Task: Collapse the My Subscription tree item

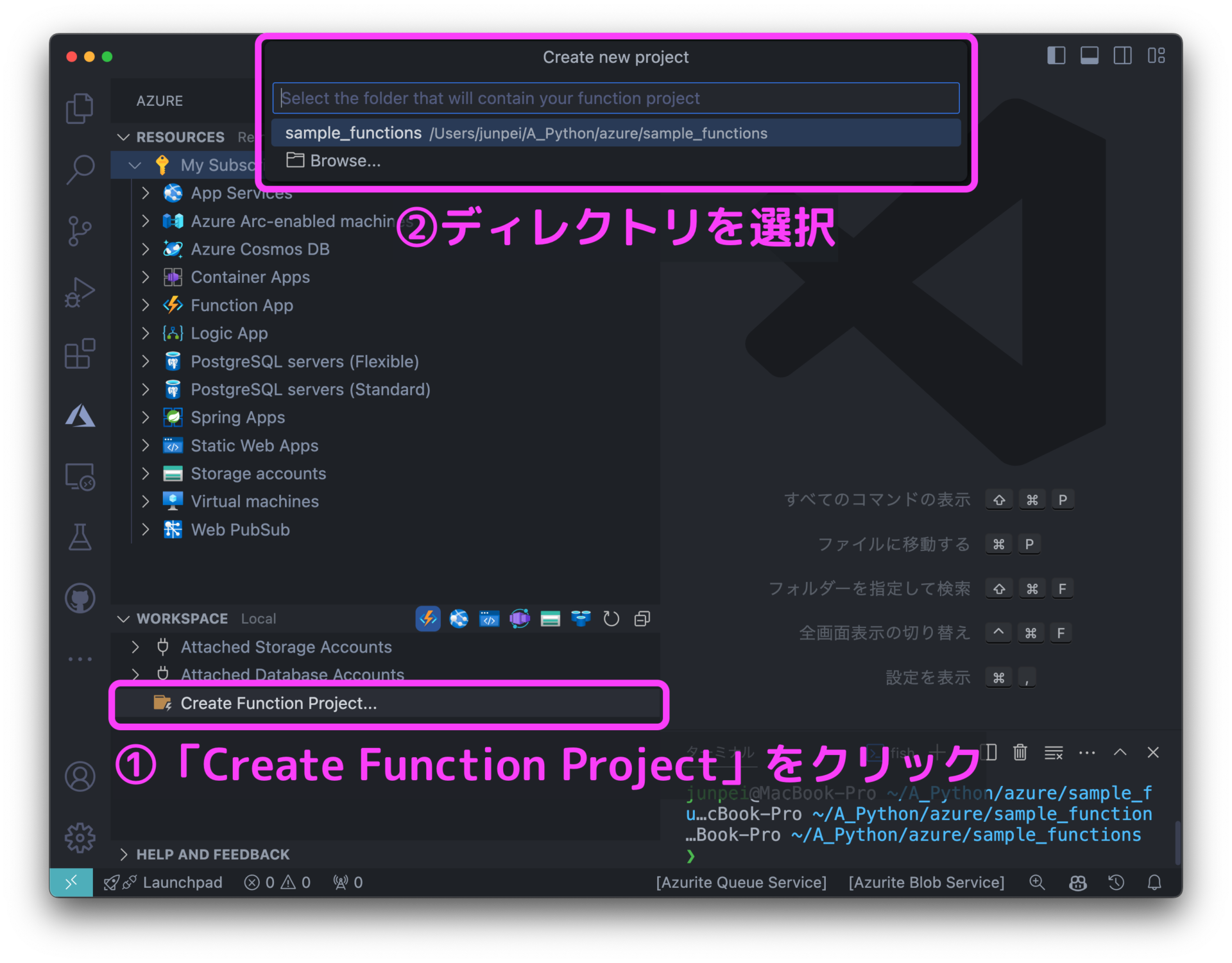Action: click(135, 165)
